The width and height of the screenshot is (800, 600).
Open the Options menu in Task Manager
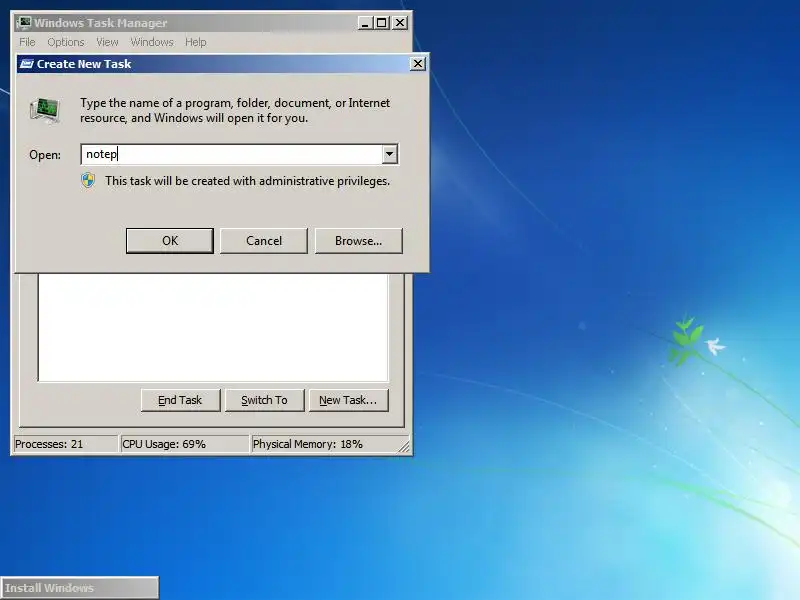(66, 42)
